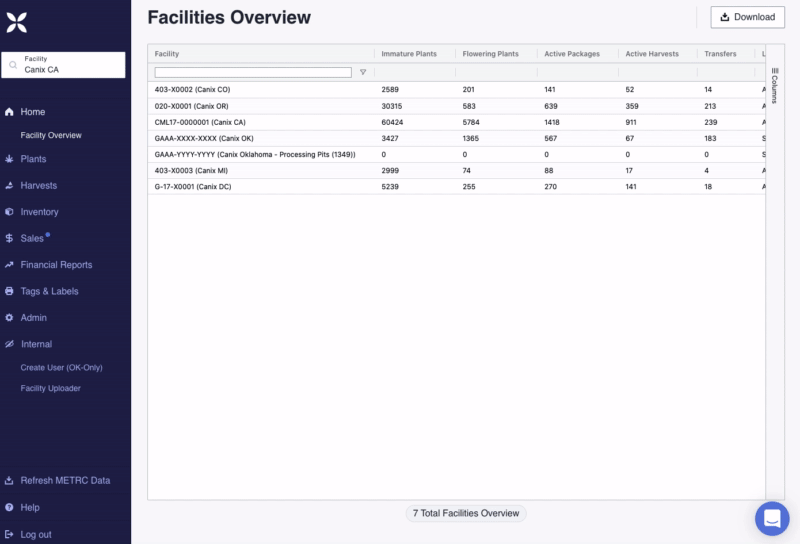Open Create User (OK-Only) link
Viewport: 800px width, 544px height.
(61, 367)
